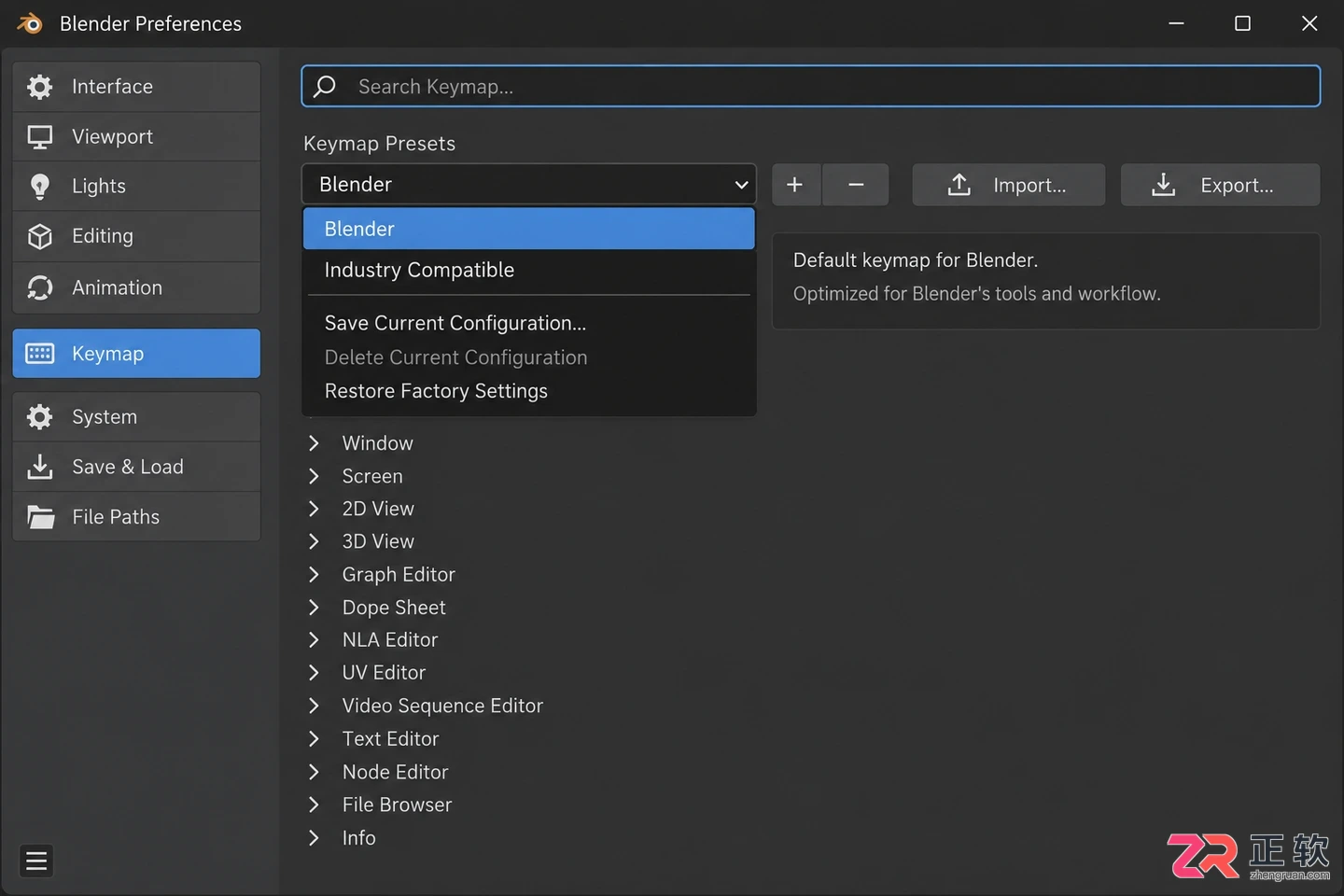This screenshot has height=896, width=1344.
Task: Select Industry Compatible keymap preset
Action: coord(528,270)
